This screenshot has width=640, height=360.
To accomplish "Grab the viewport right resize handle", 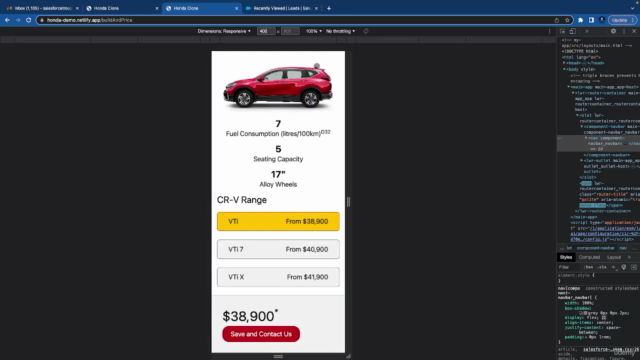I will (x=348, y=202).
